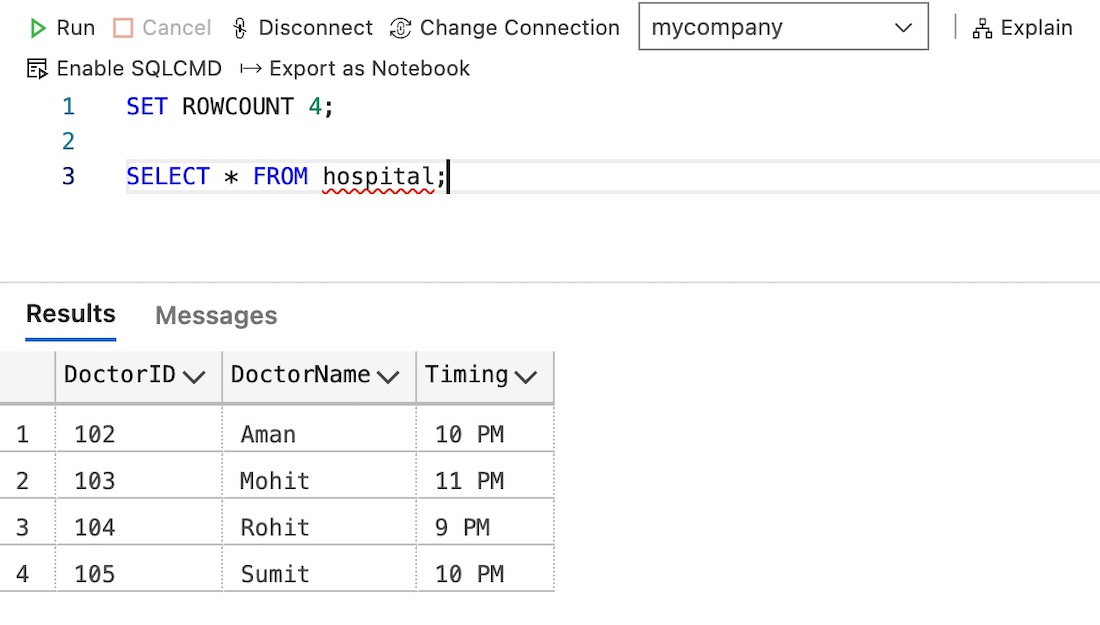Viewport: 1100px width, 625px height.
Task: Click the cell with DoctorID 105
Action: coord(95,574)
